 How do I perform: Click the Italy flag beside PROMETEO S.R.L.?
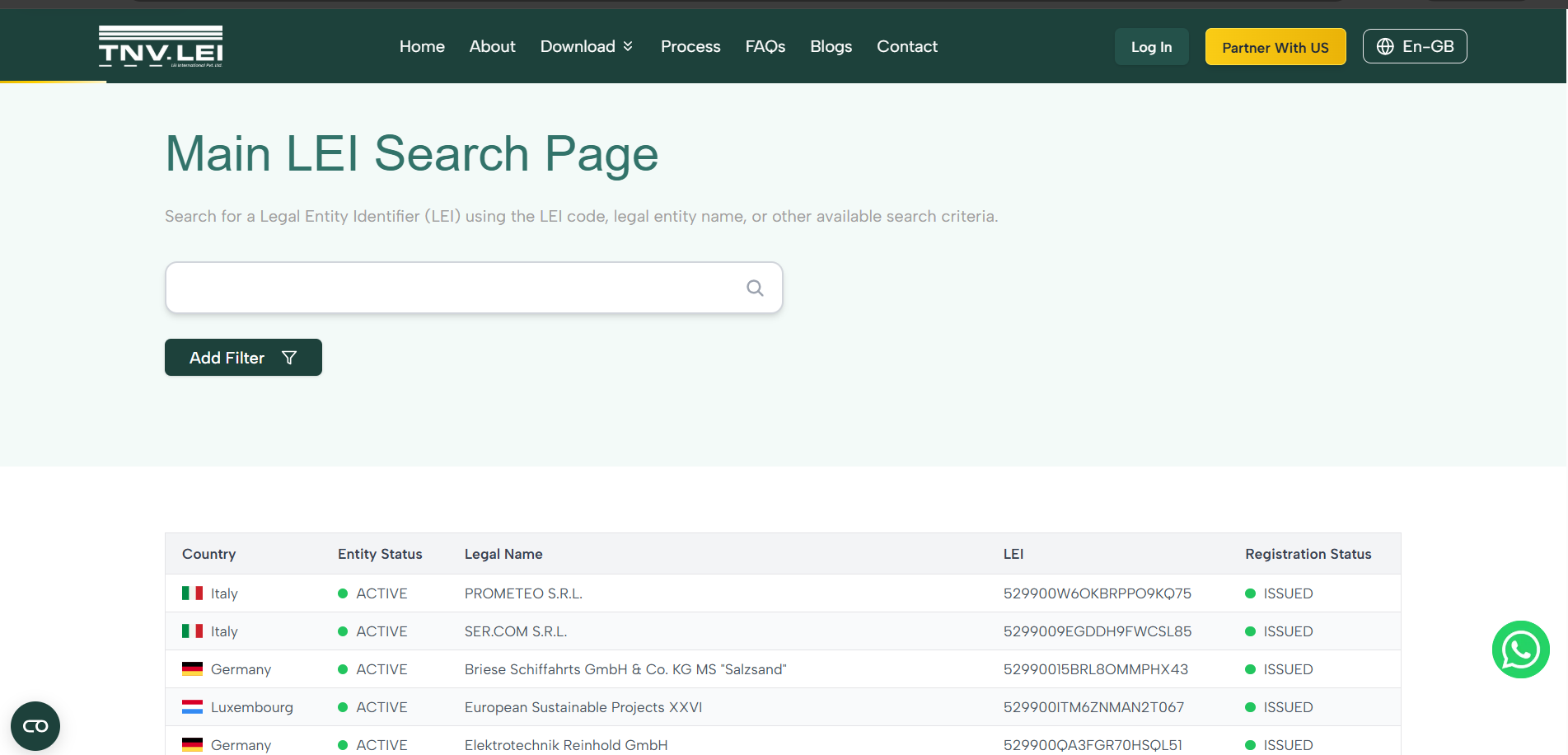(192, 593)
